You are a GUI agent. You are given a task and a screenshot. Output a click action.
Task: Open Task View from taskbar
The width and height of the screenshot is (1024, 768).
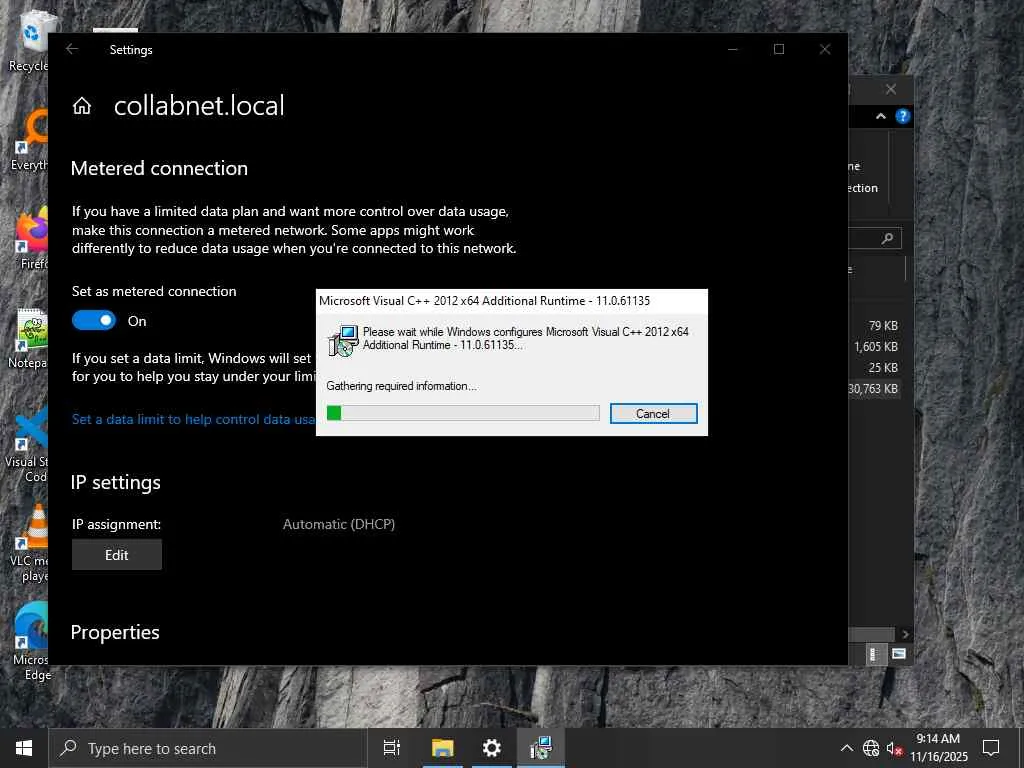tap(392, 748)
